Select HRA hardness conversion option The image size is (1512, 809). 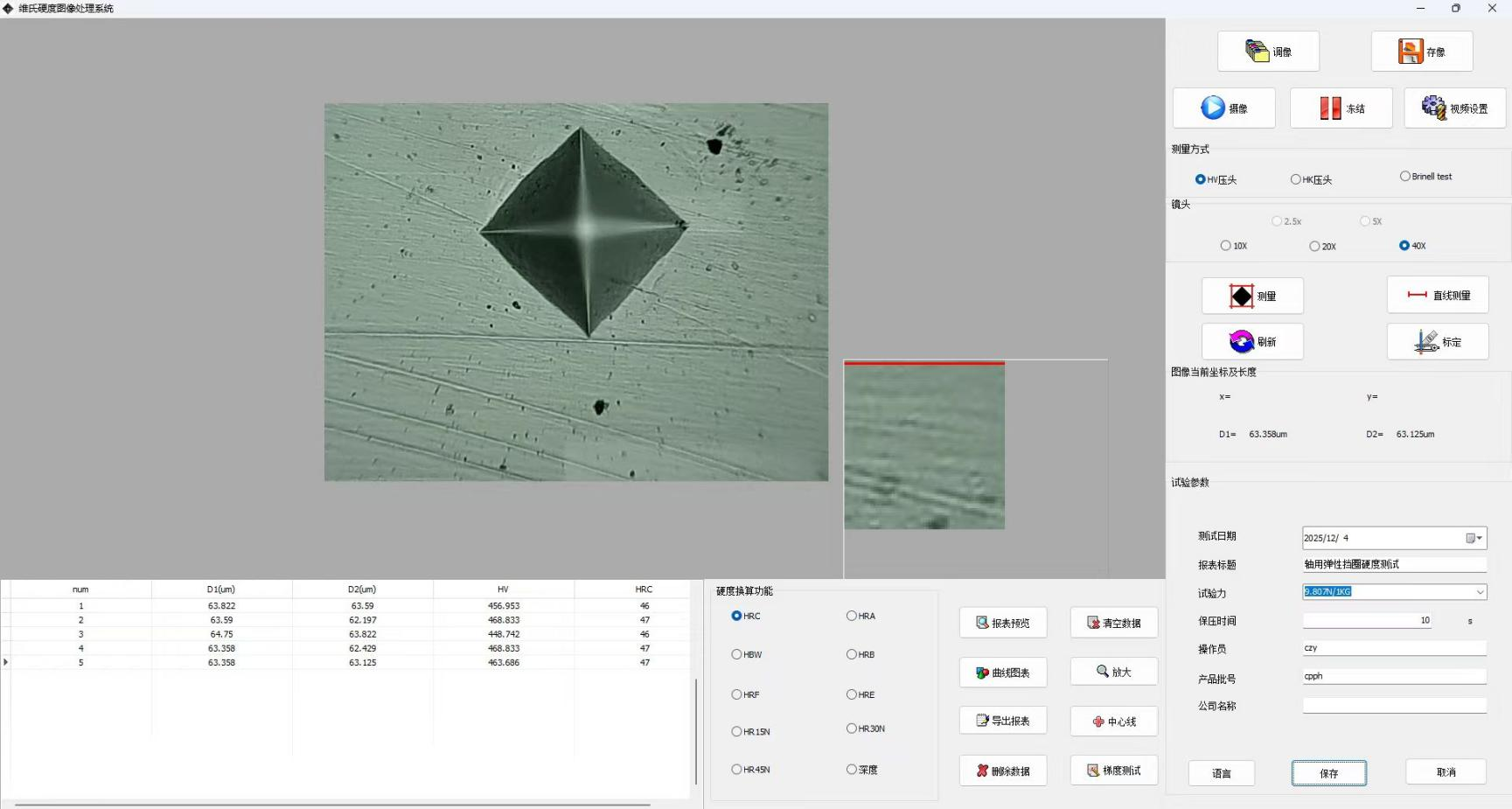852,616
